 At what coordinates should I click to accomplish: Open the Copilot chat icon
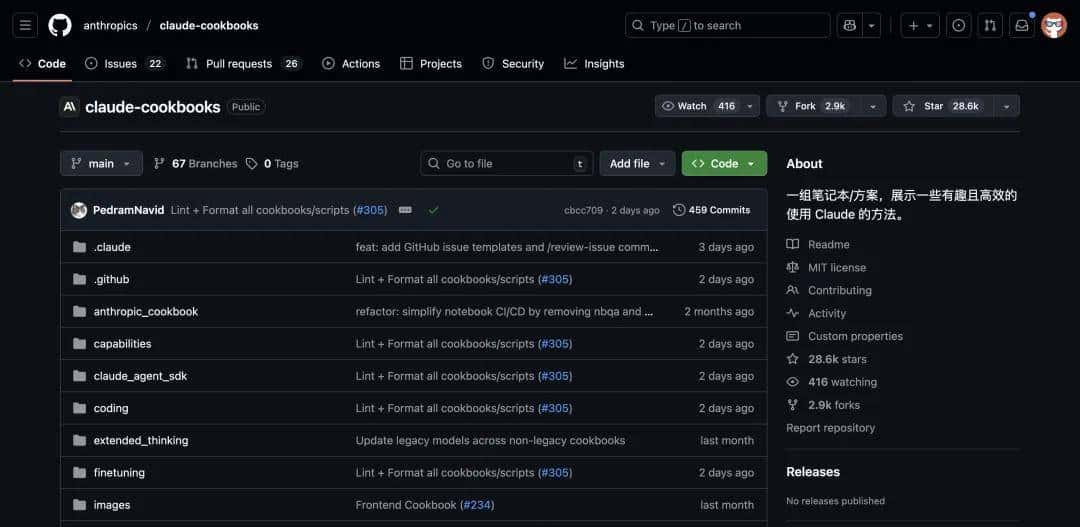coord(849,25)
